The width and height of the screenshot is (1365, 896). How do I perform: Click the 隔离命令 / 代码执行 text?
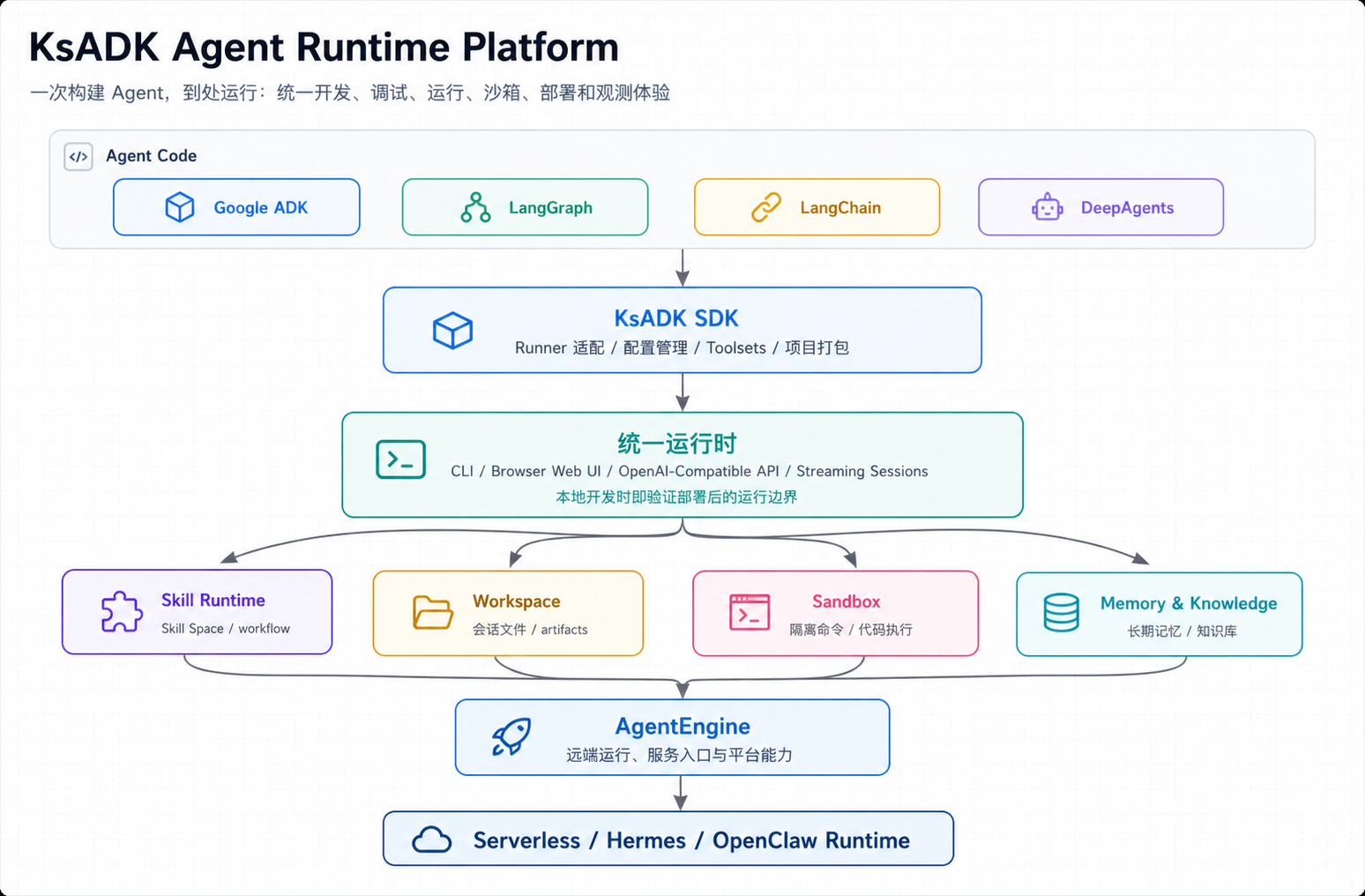[851, 630]
